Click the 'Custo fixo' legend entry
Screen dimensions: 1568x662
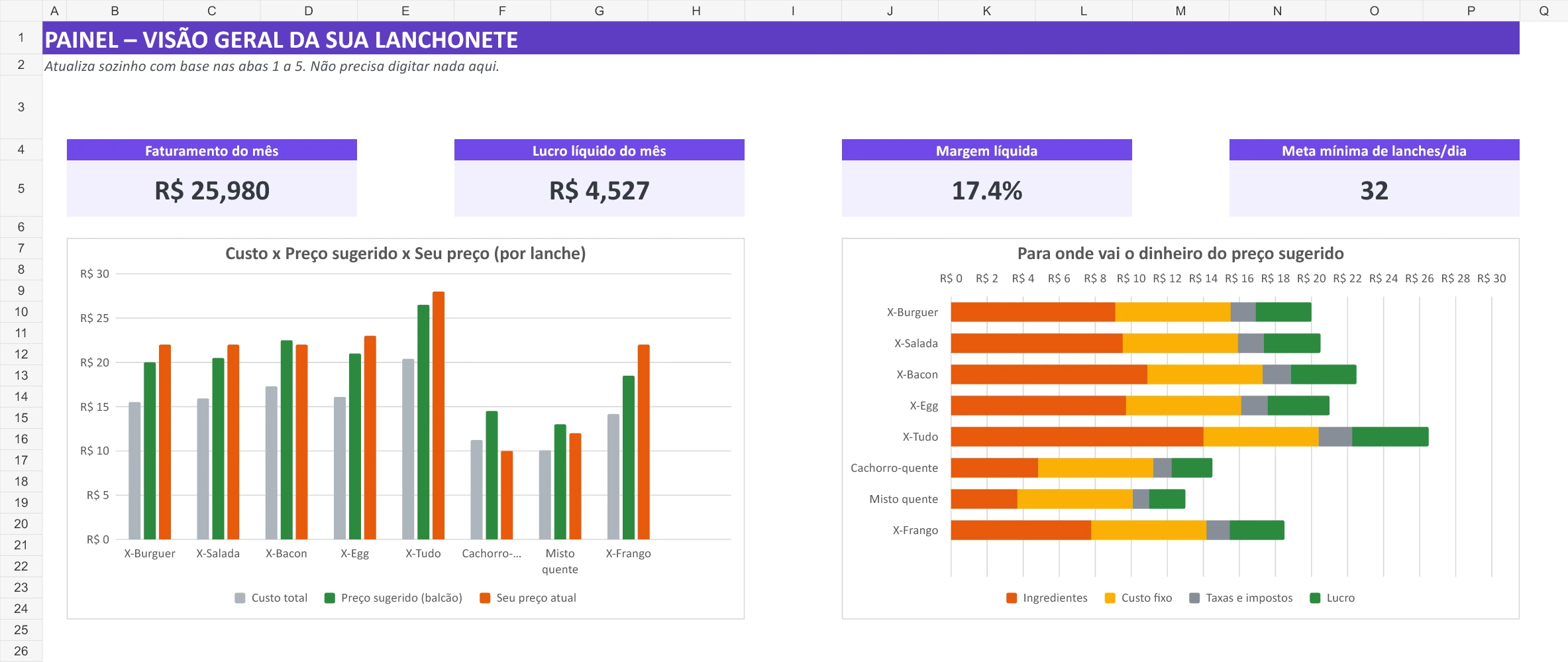point(1138,598)
